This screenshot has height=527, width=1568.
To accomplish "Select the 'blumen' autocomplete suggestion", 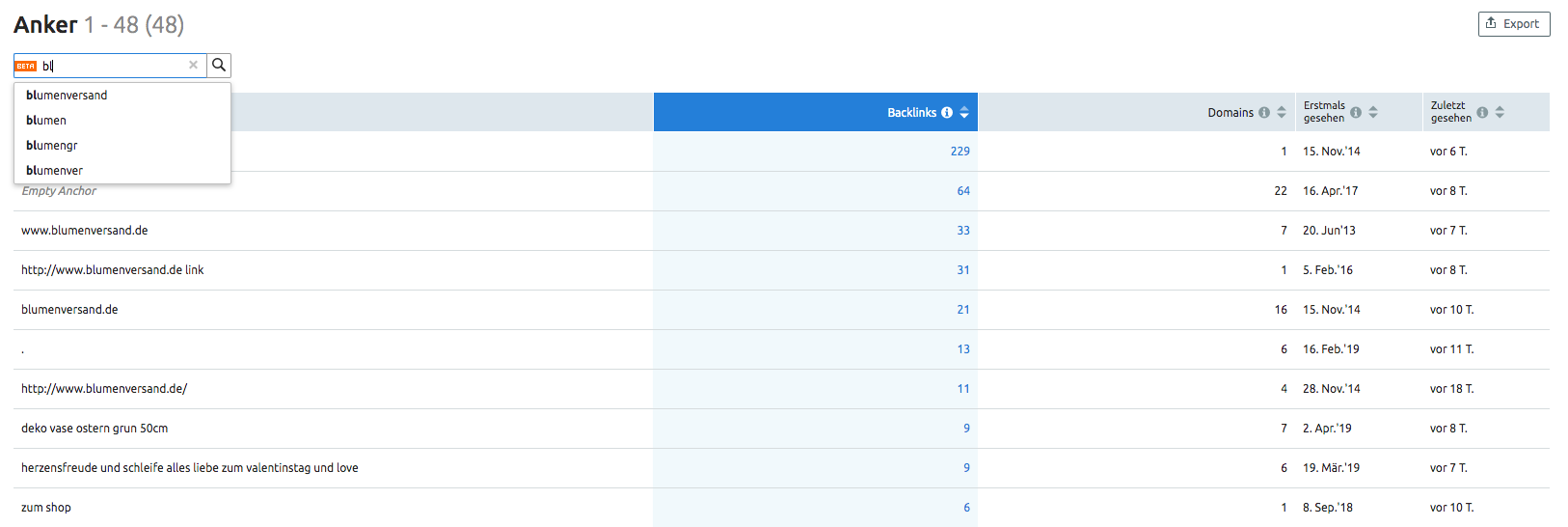I will point(122,120).
